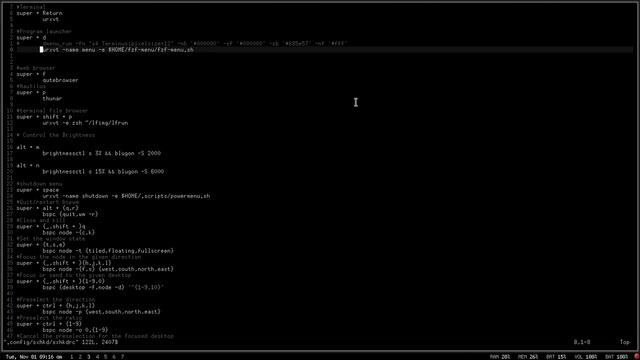Click the 'alt + n' binding line
This screenshot has height=360, width=640.
tap(28, 166)
